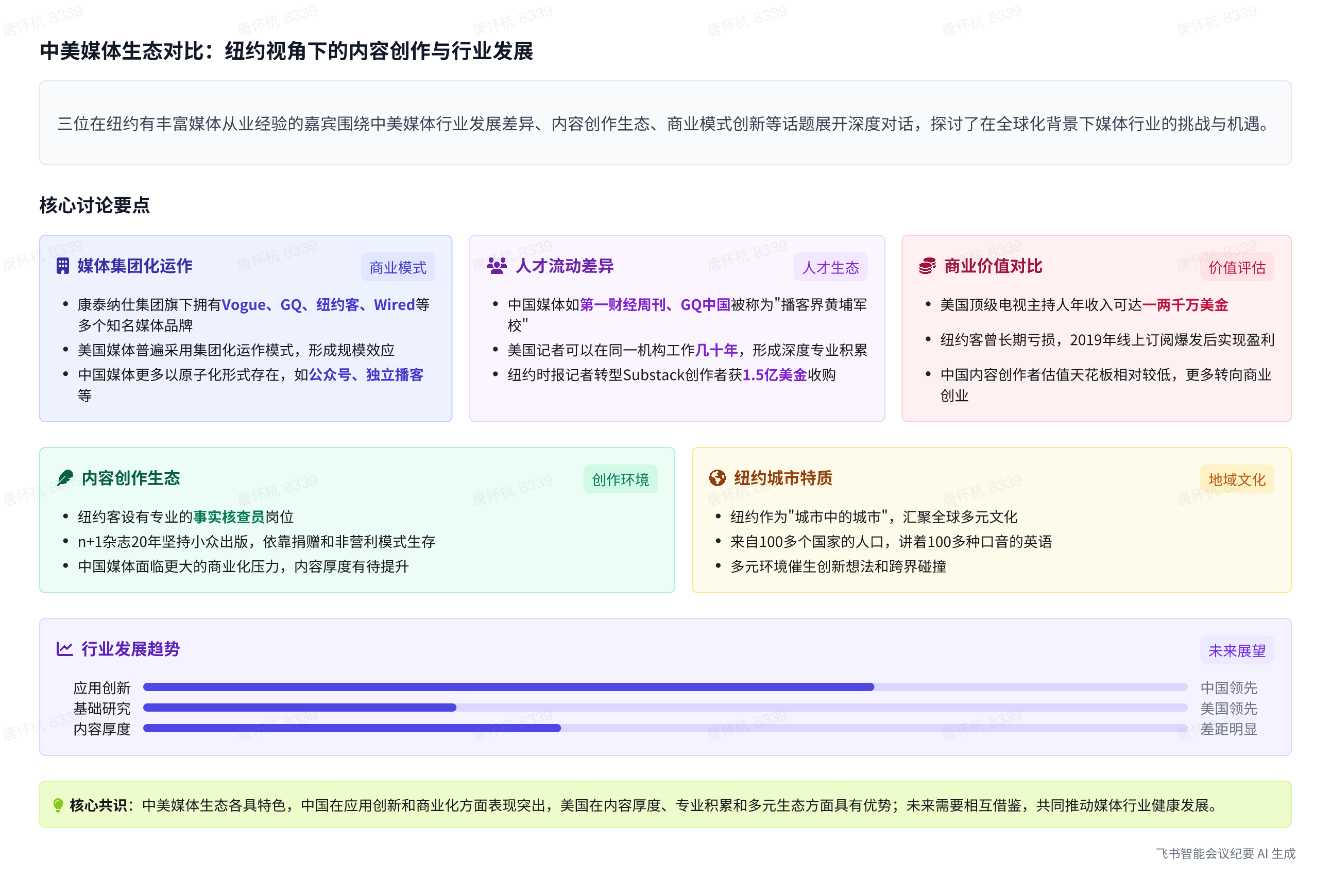Click the highlighted 1.5亿美金 text
The width and height of the screenshot is (1331, 896).
coord(774,375)
